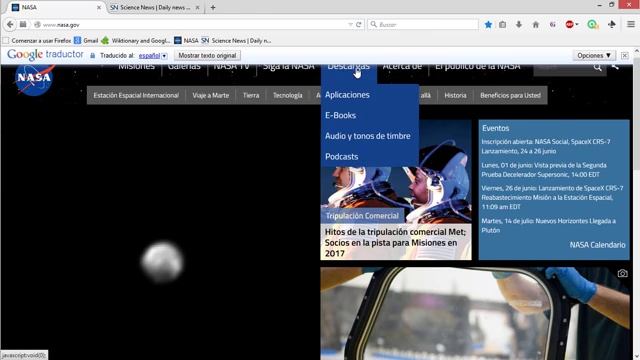Open the Opciones dropdown
Screen dimensions: 640x360
pyautogui.click(x=594, y=55)
